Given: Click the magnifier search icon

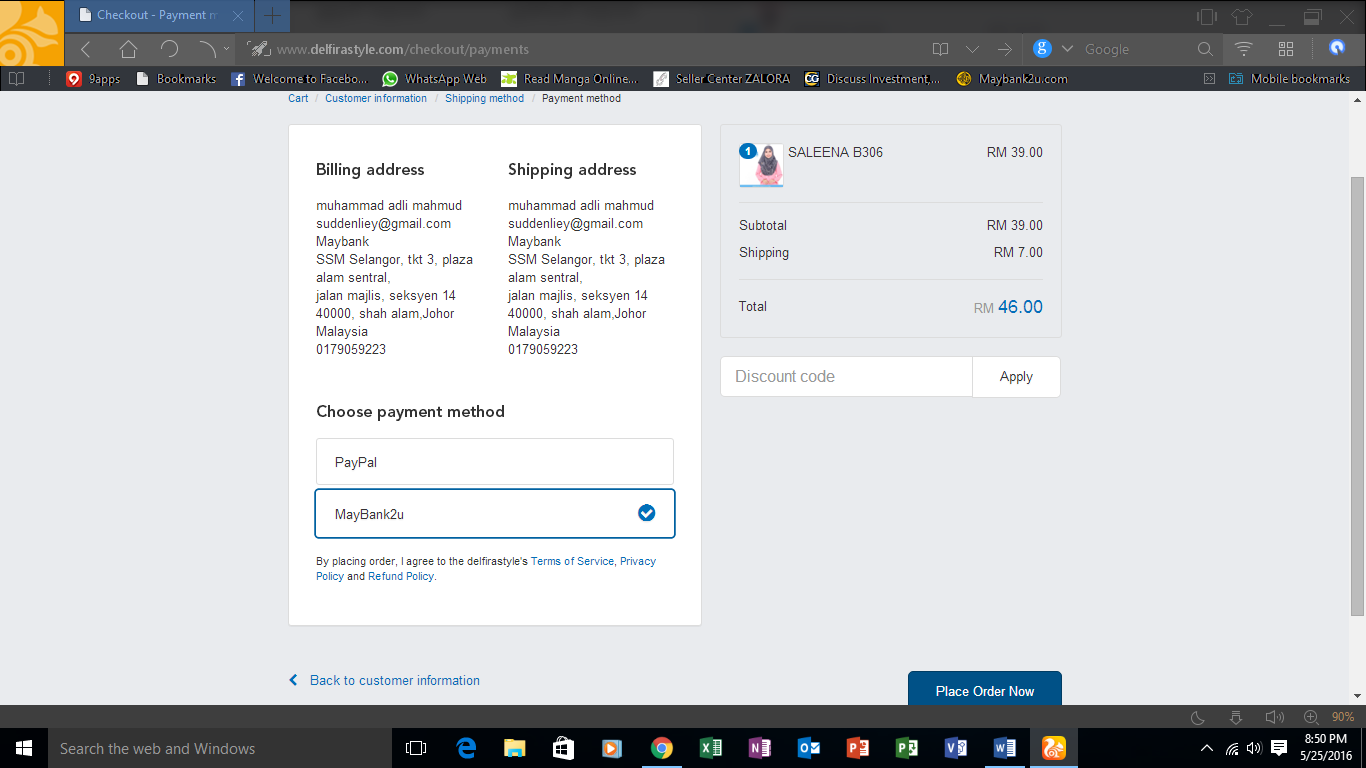Looking at the screenshot, I should coord(1205,49).
